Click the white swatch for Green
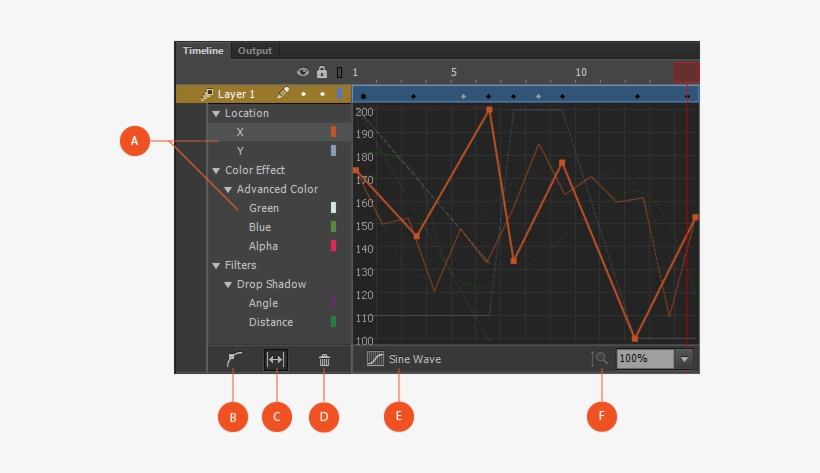Screen dimensions: 820x473 click(333, 208)
